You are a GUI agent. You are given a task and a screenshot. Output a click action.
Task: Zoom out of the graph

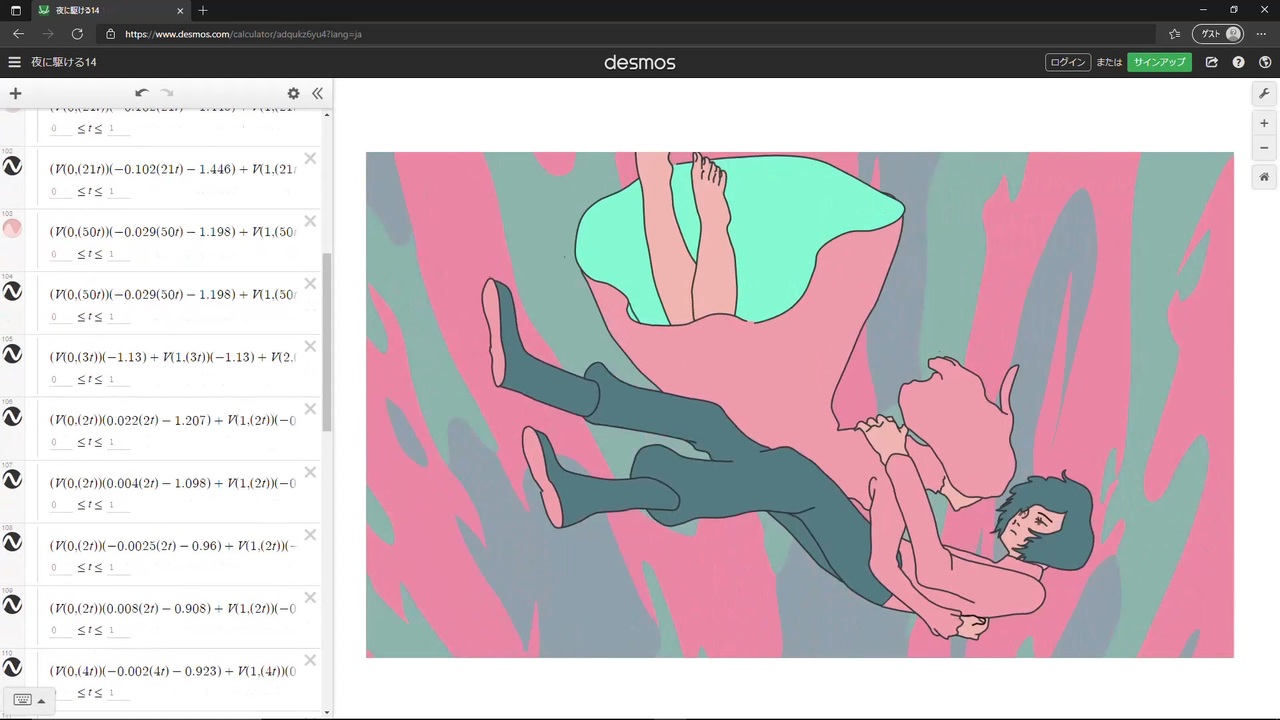tap(1264, 148)
